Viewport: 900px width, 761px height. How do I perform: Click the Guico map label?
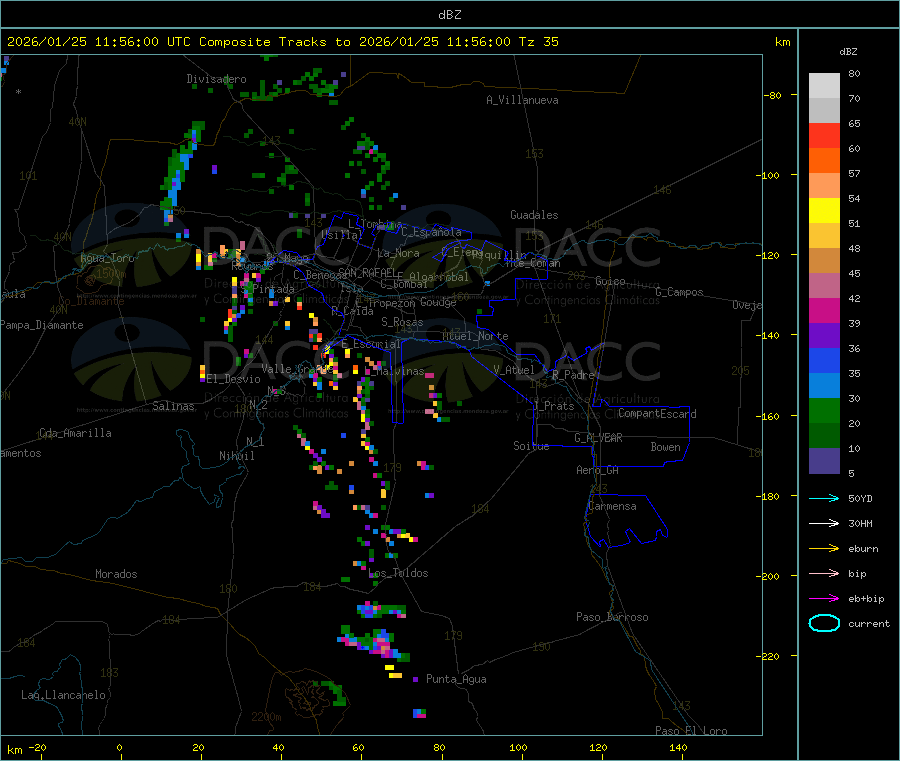tap(610, 281)
